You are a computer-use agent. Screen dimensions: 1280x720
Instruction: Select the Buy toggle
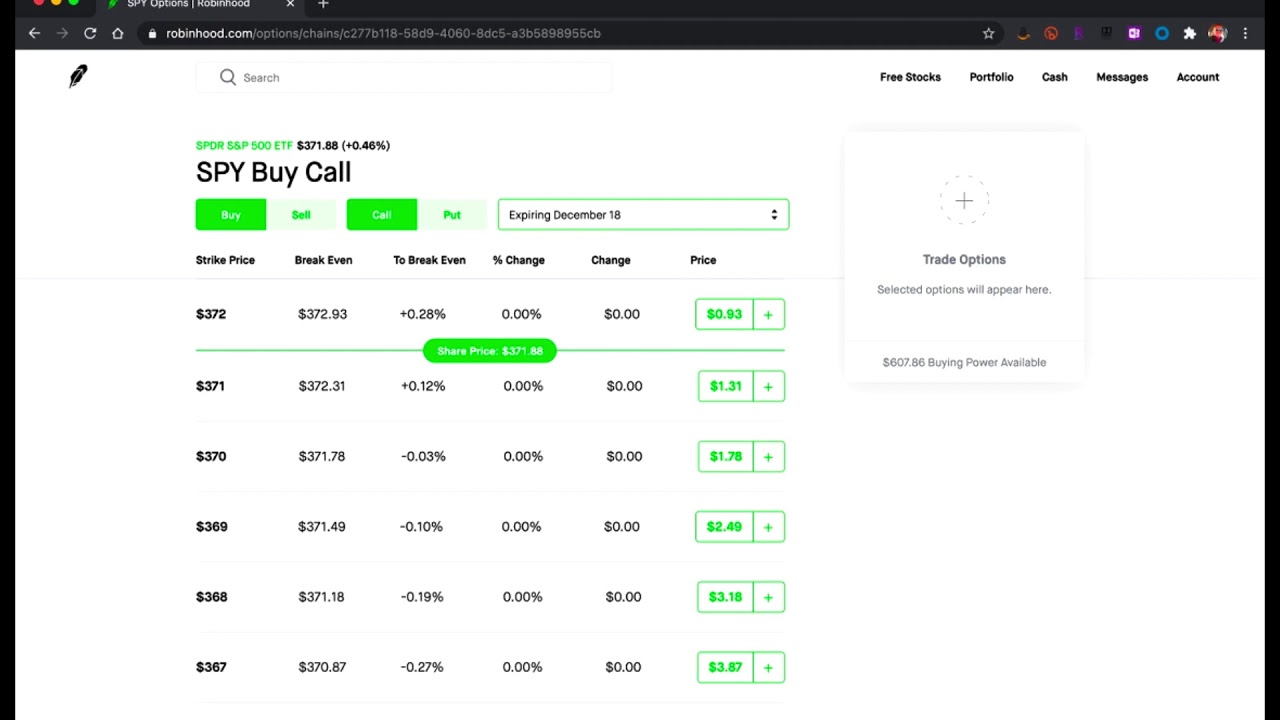(231, 215)
